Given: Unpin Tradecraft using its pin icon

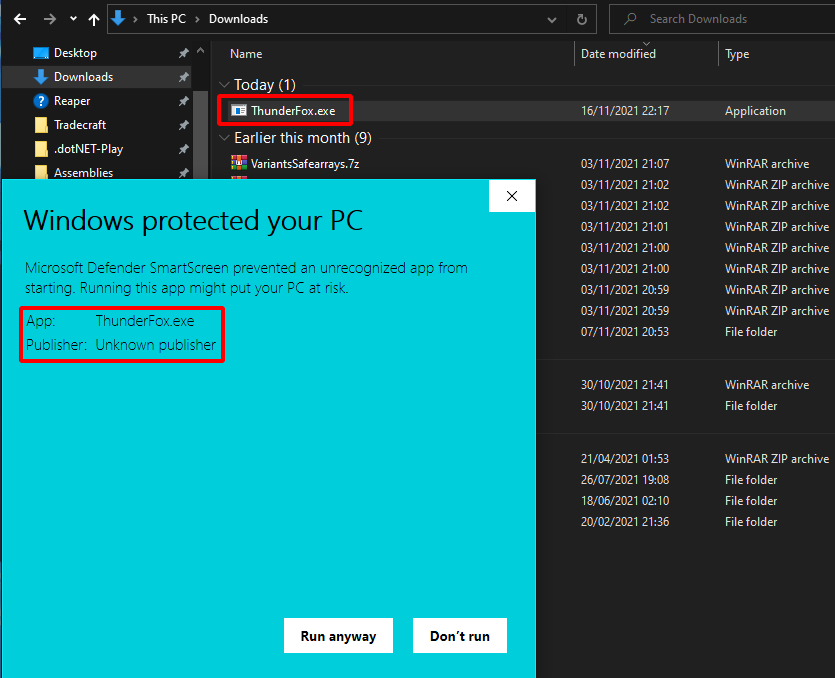Looking at the screenshot, I should (x=183, y=125).
